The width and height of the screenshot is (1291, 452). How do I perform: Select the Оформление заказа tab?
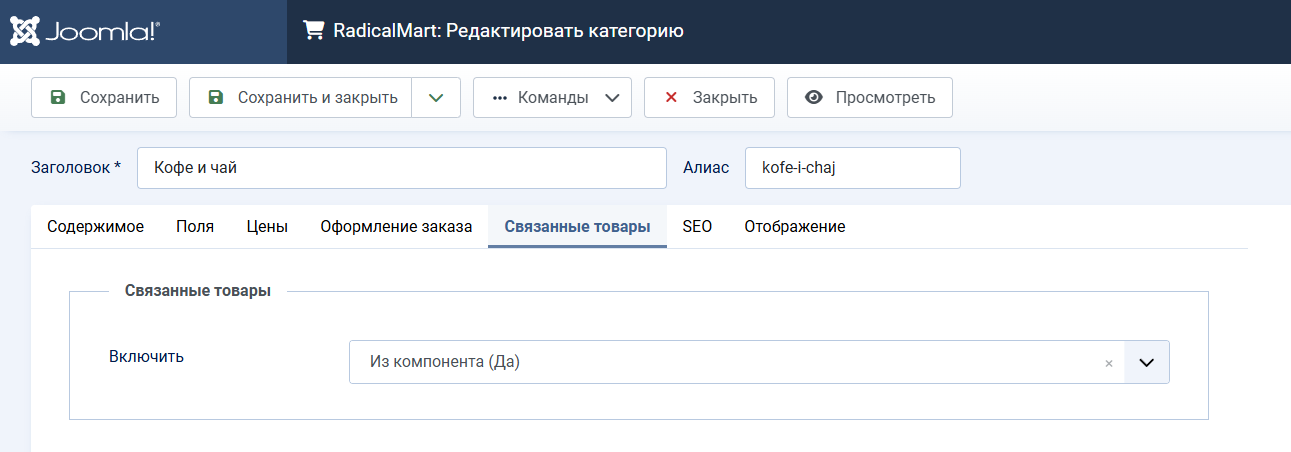(396, 227)
